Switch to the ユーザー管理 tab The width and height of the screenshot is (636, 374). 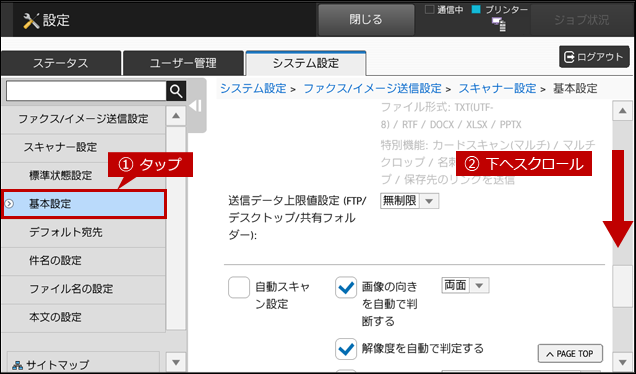(x=183, y=63)
